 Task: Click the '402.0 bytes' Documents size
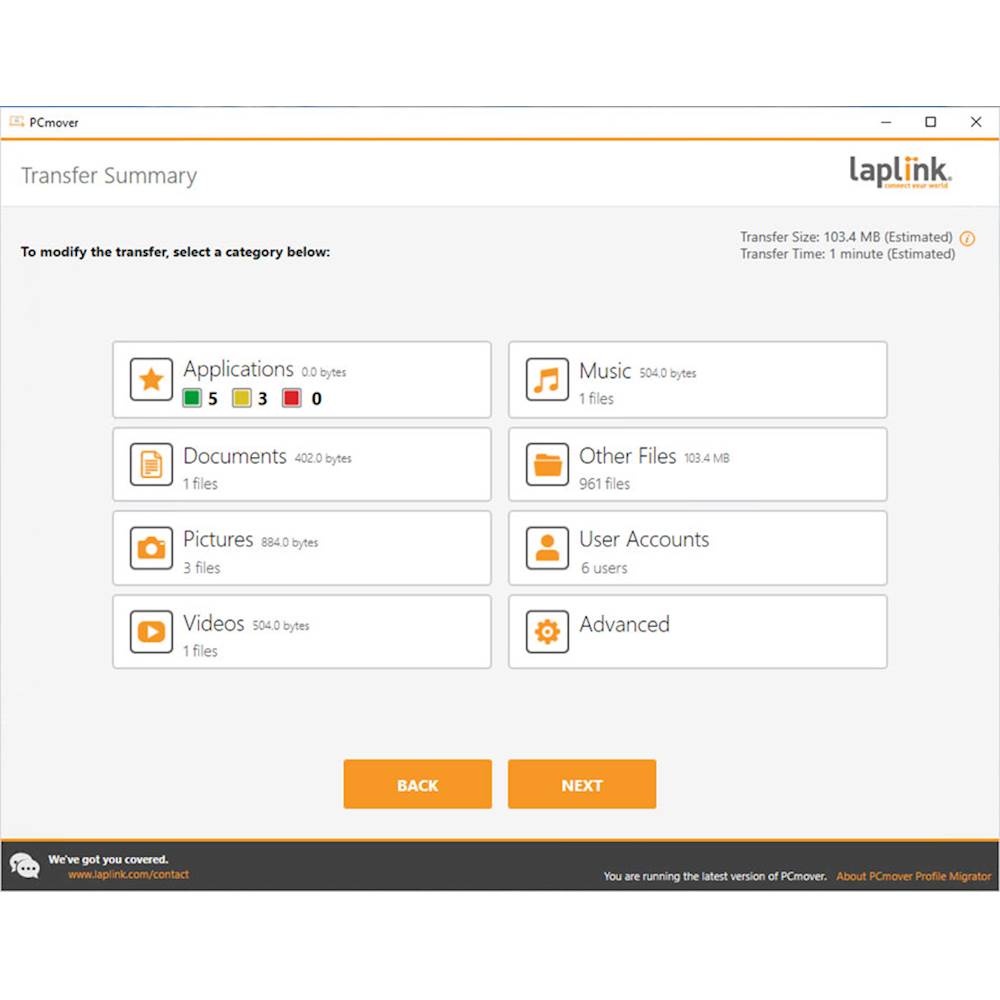(323, 458)
